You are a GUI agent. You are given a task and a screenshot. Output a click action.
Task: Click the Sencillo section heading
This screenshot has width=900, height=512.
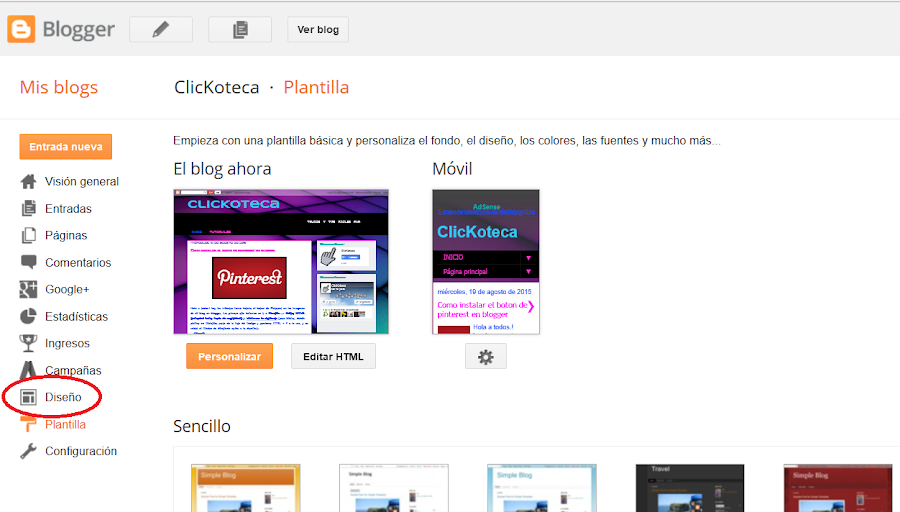pyautogui.click(x=202, y=426)
